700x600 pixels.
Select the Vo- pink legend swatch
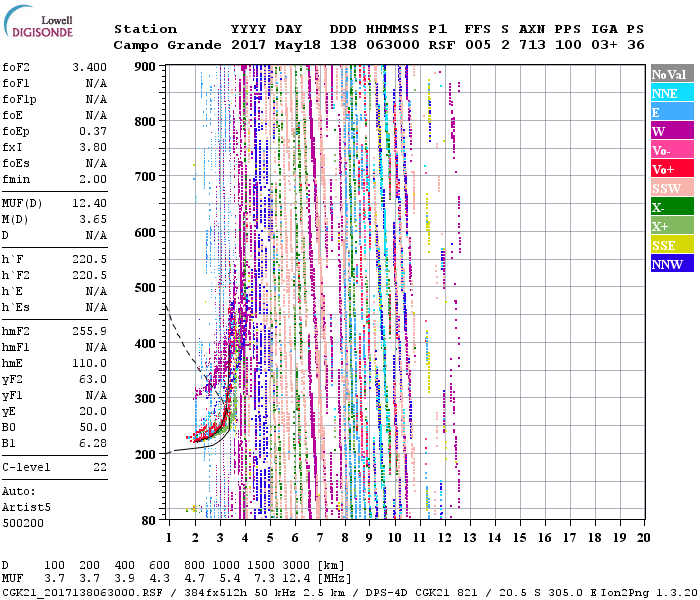[x=672, y=149]
